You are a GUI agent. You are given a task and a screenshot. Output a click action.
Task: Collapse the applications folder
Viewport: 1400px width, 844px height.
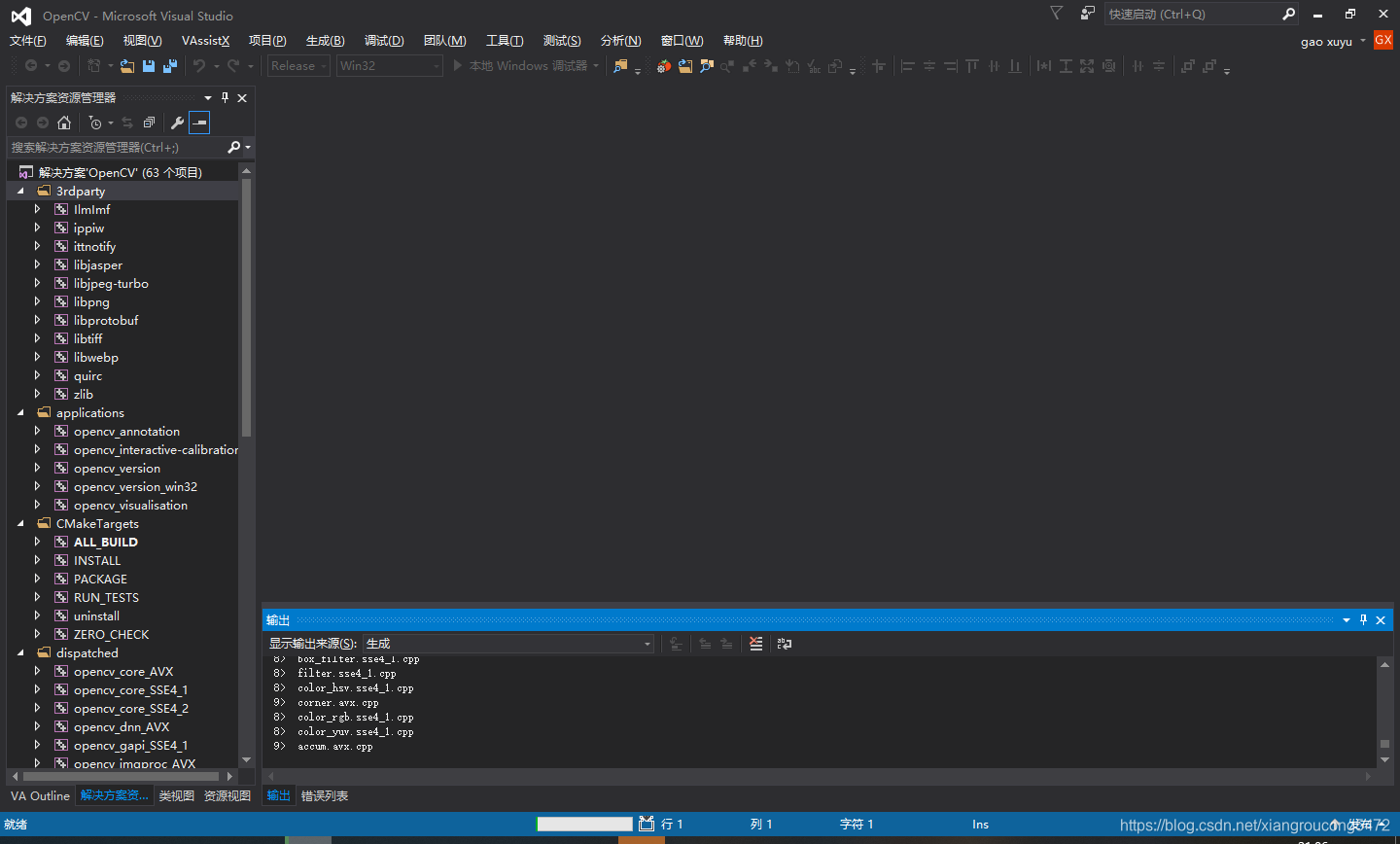click(x=20, y=413)
